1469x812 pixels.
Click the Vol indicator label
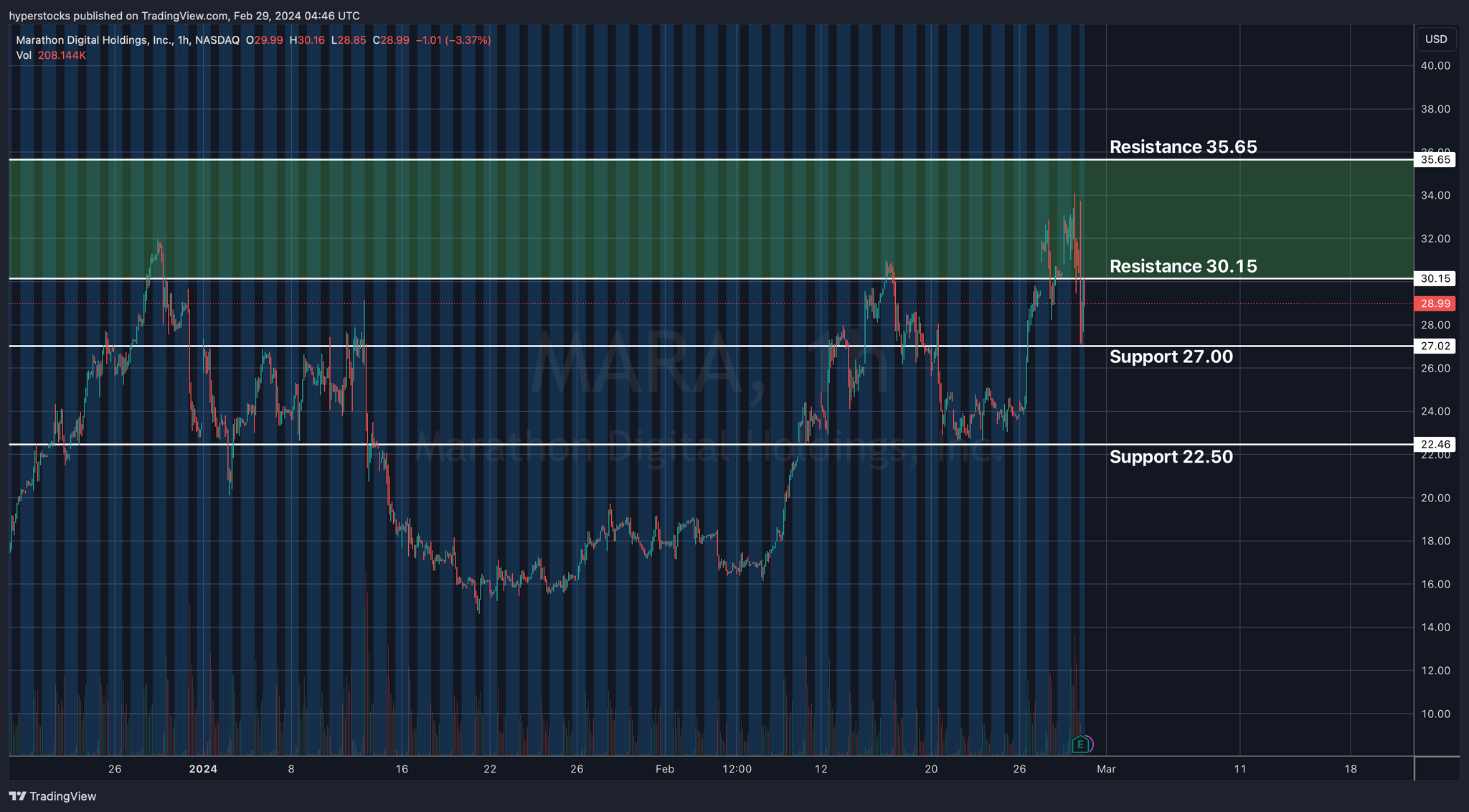(x=24, y=55)
